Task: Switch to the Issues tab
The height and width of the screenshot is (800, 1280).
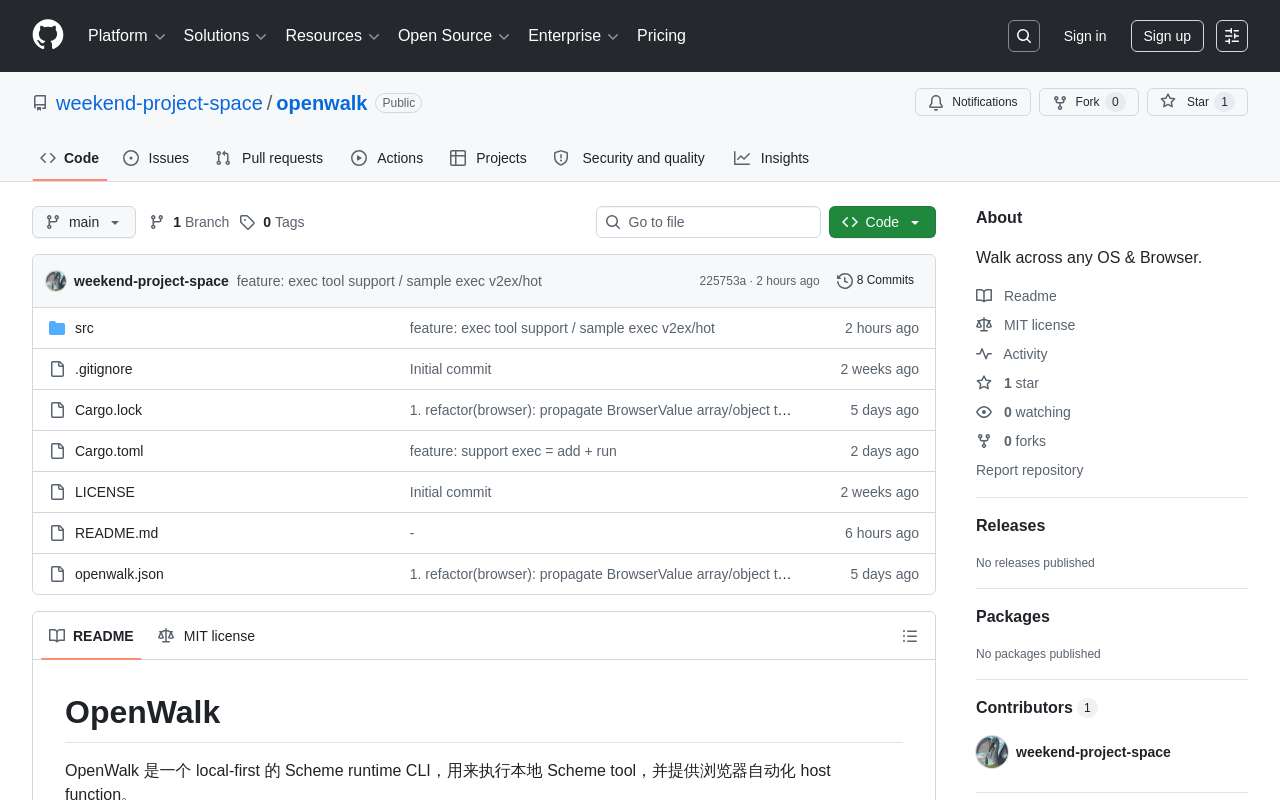Action: coord(168,158)
